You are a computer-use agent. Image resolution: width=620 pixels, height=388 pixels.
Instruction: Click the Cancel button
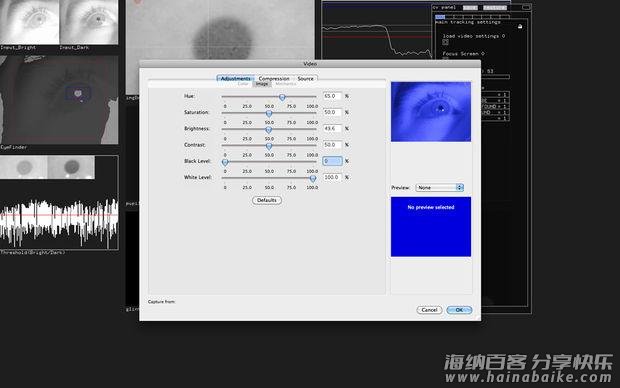pyautogui.click(x=429, y=310)
